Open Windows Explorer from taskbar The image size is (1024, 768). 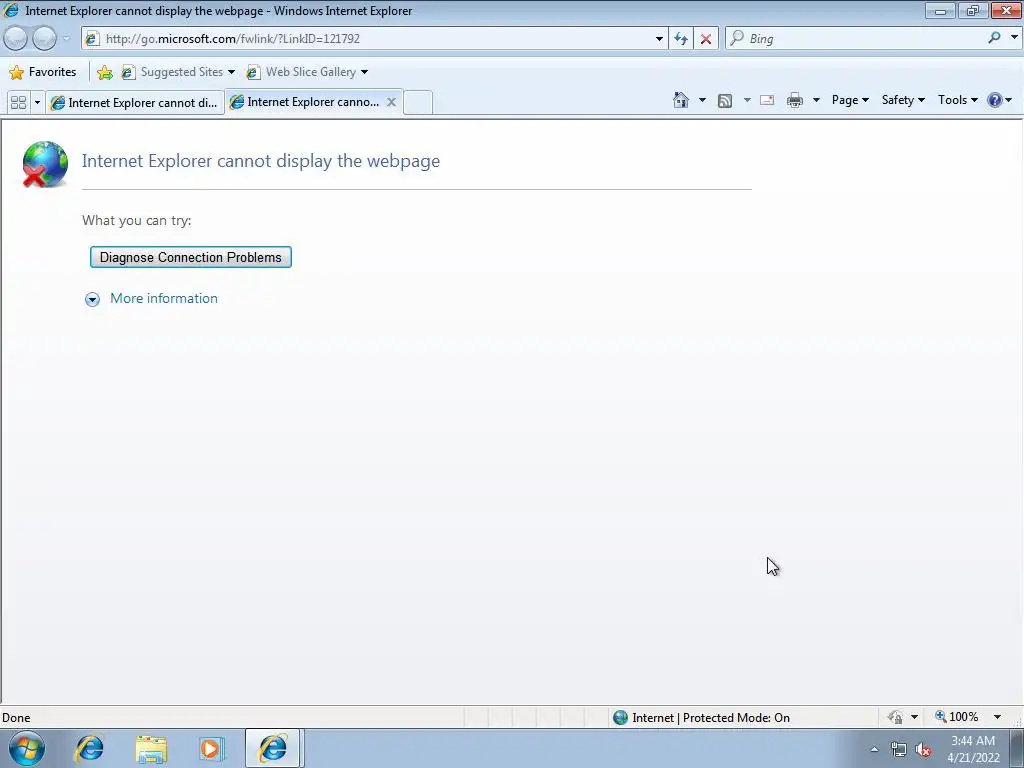(151, 749)
